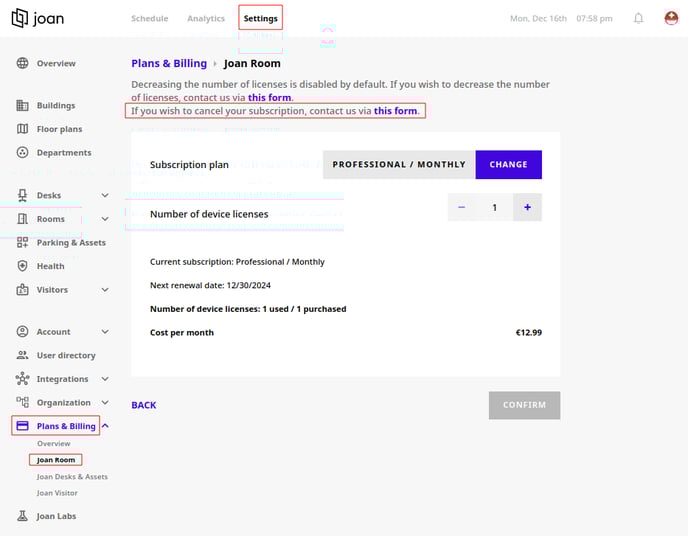This screenshot has width=688, height=536.
Task: Open the notifications bell
Action: 638,18
